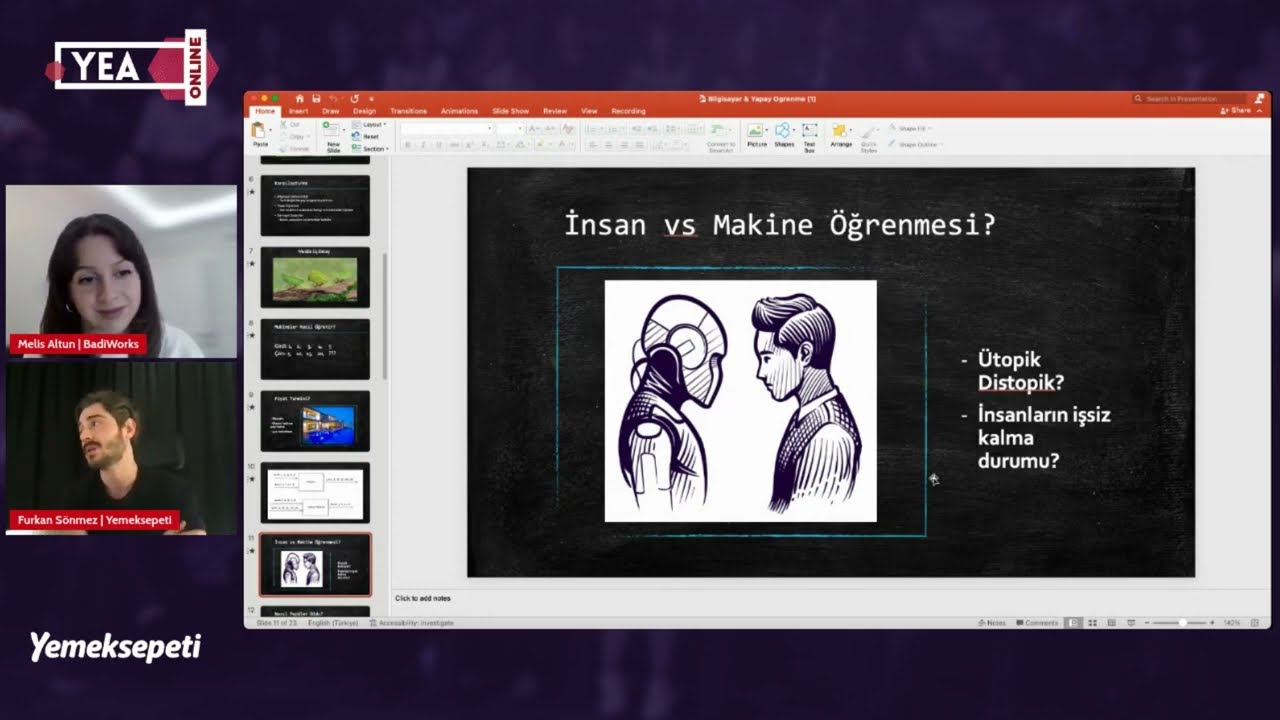Screen dimensions: 1280x720
Task: Open the Design tab
Action: tap(365, 111)
